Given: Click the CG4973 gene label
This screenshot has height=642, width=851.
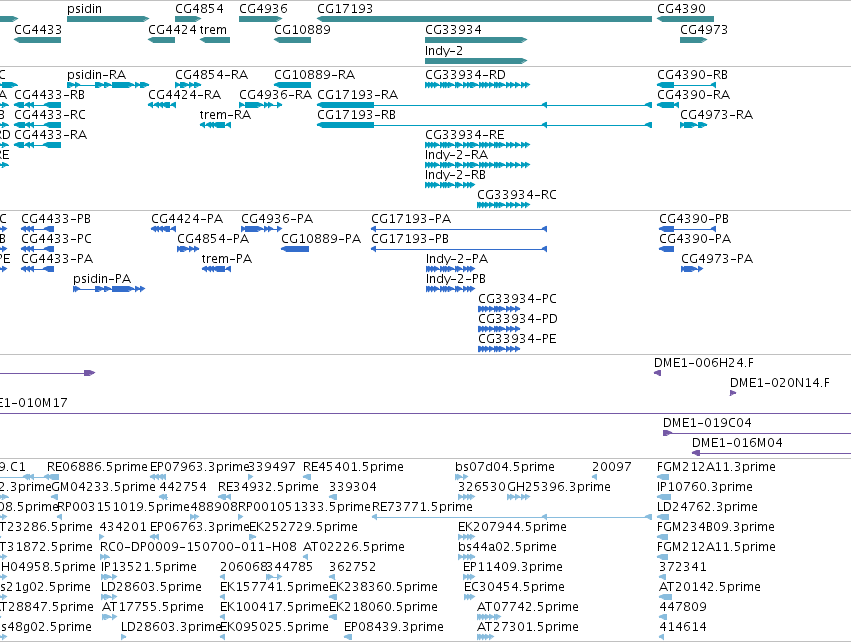Looking at the screenshot, I should click(x=704, y=30).
